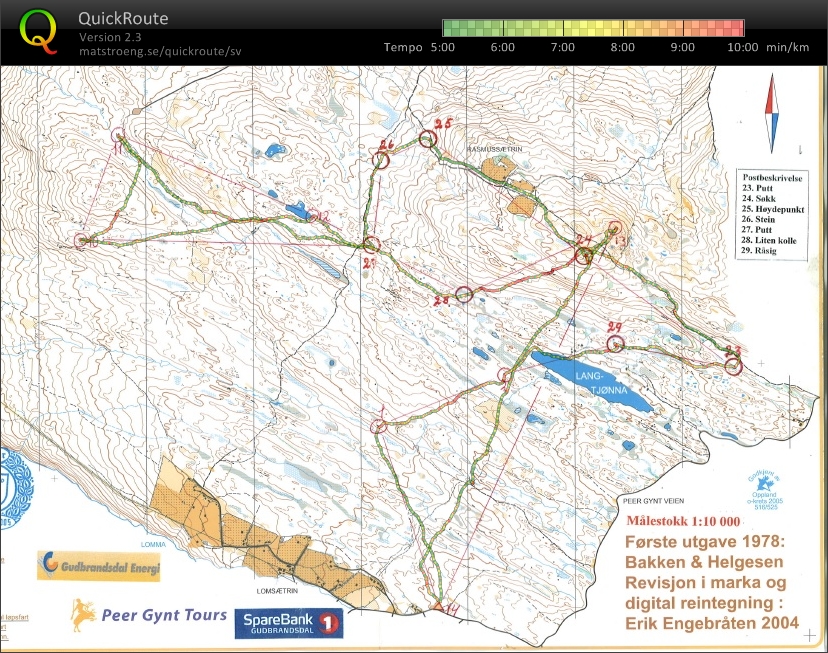
Task: Click the 'Målestokk 1:10 000' scale text
Action: pyautogui.click(x=683, y=521)
